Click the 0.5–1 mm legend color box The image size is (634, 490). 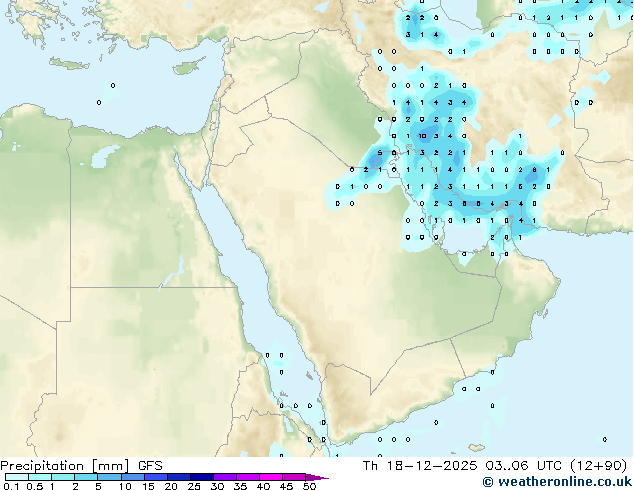click(x=40, y=477)
